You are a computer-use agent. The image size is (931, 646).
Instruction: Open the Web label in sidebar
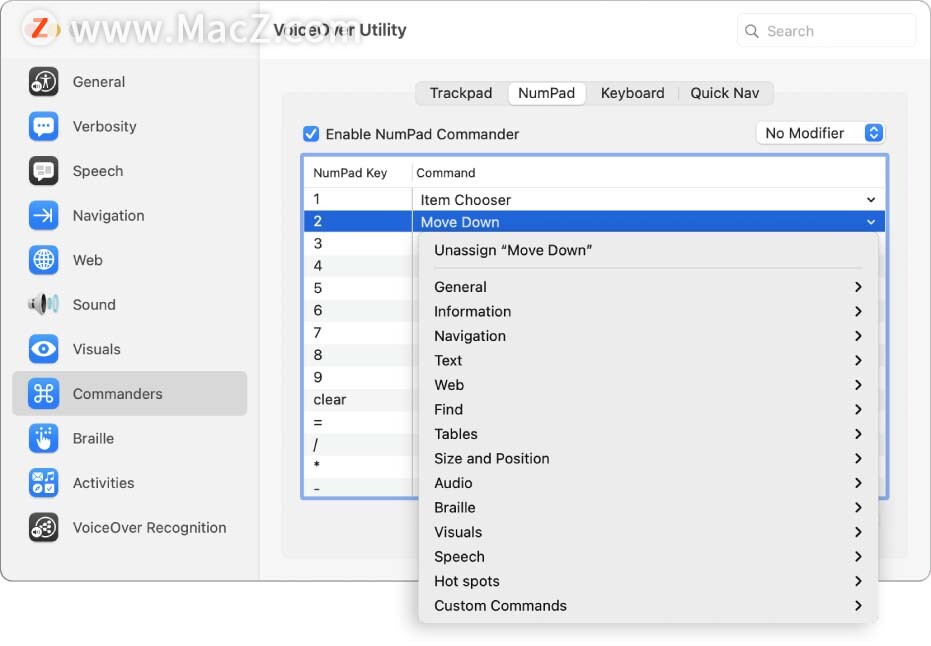[x=88, y=260]
